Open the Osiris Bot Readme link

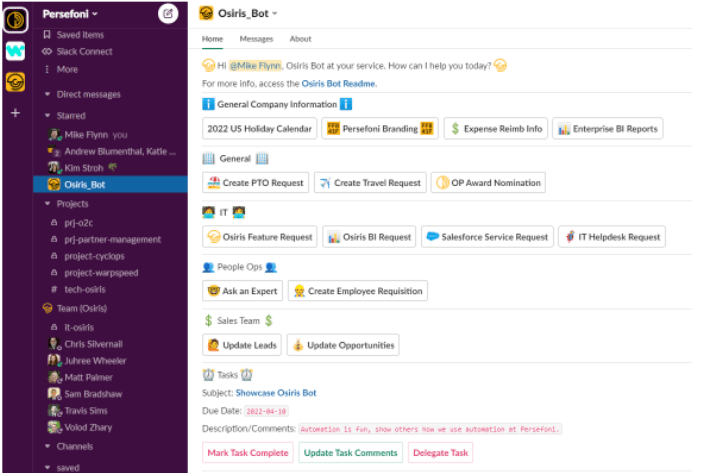click(338, 84)
